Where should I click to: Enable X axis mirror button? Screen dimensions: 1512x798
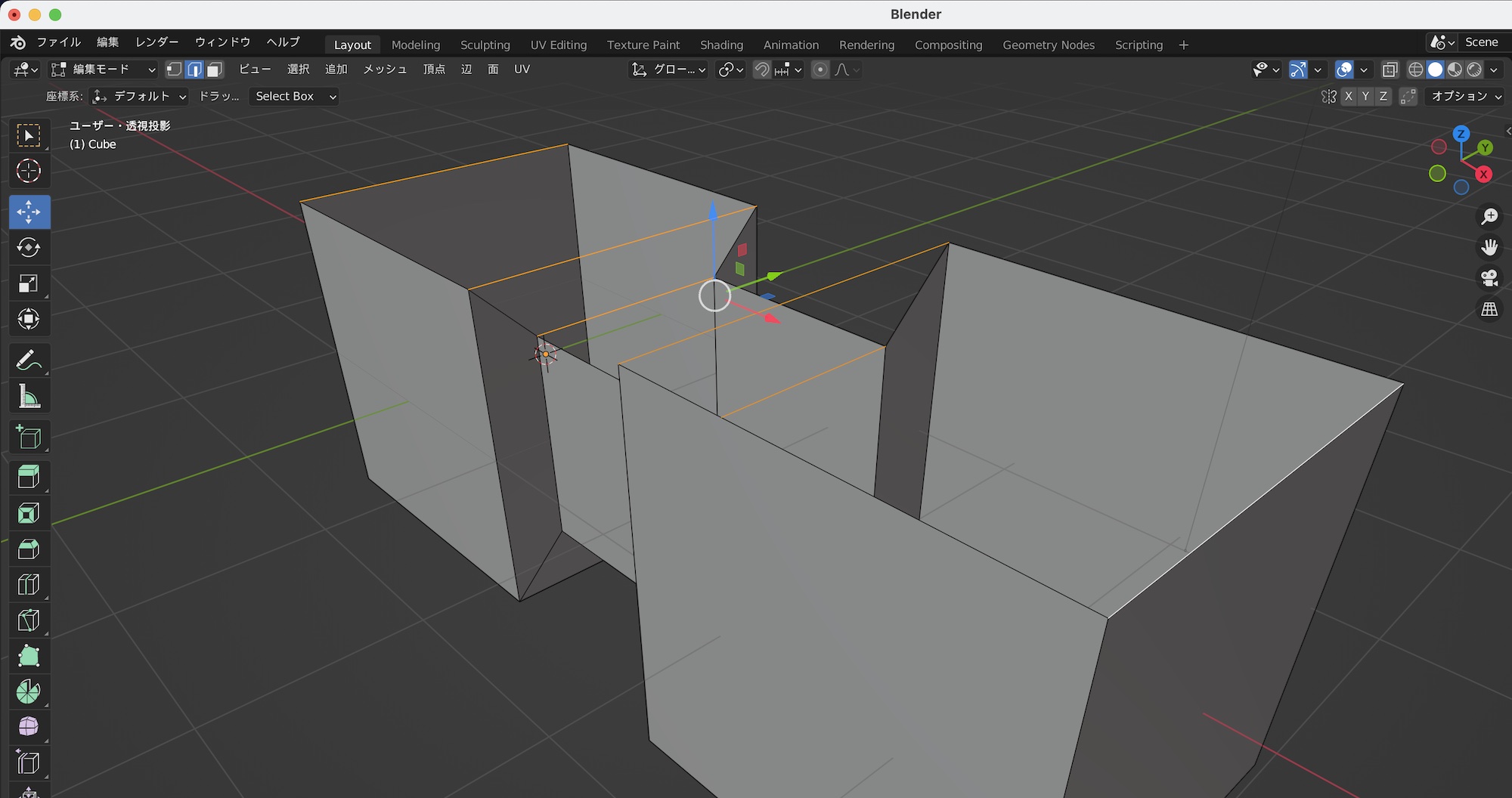[1348, 96]
